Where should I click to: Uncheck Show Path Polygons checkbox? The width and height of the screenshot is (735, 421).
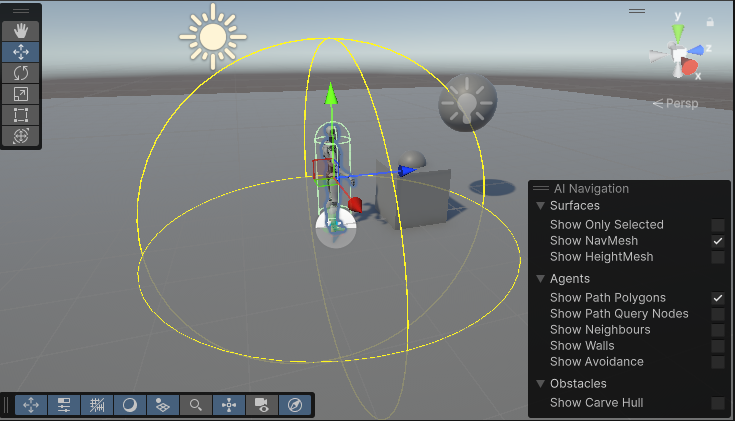click(718, 298)
